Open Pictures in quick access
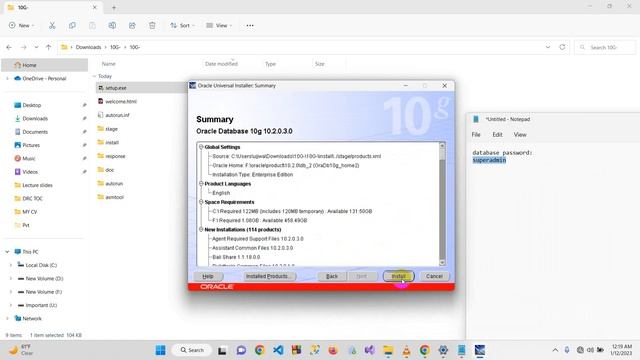Image resolution: width=640 pixels, height=360 pixels. tap(31, 145)
